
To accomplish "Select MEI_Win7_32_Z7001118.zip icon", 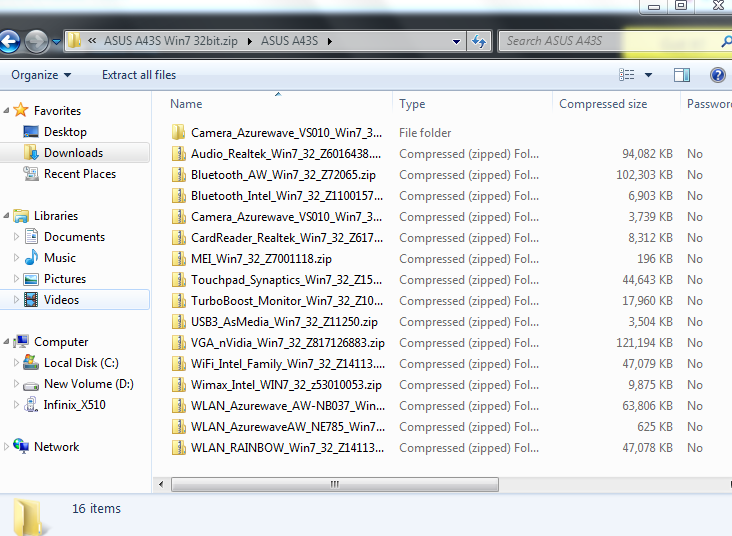I will [x=178, y=259].
